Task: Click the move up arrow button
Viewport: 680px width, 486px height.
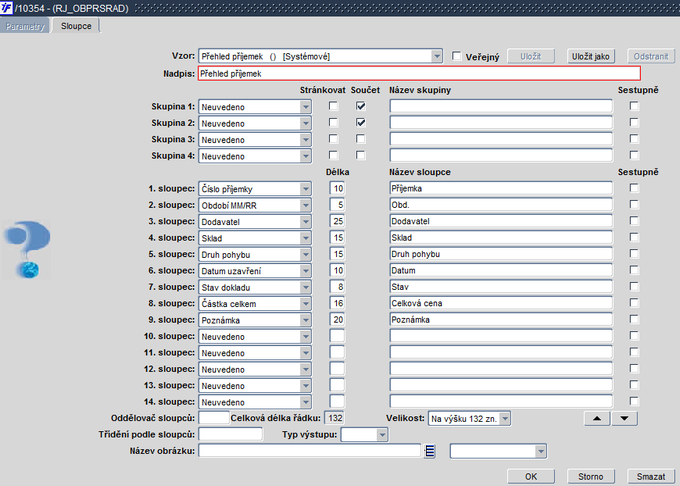Action: point(597,418)
